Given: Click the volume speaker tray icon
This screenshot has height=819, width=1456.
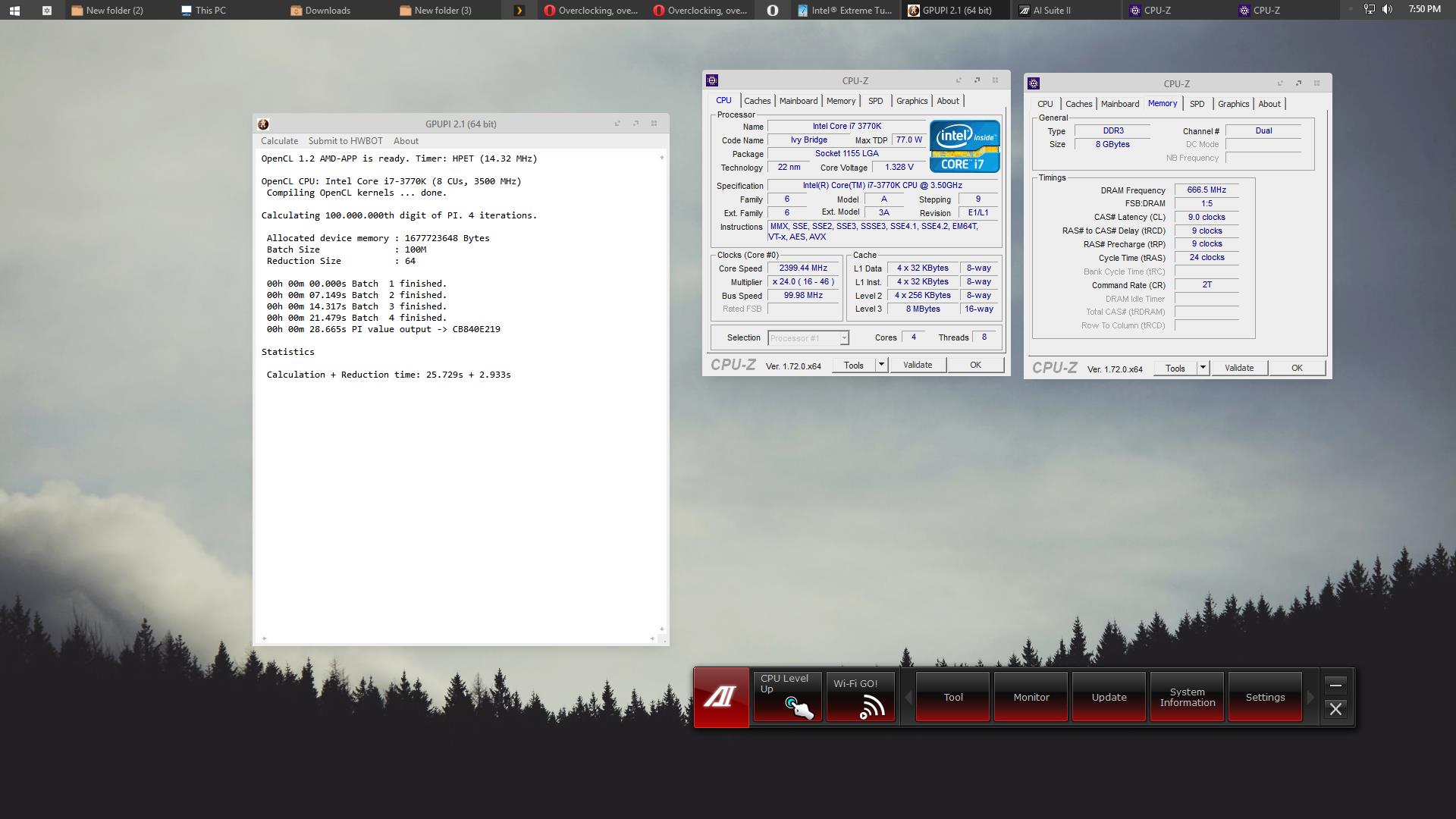Looking at the screenshot, I should (1387, 10).
